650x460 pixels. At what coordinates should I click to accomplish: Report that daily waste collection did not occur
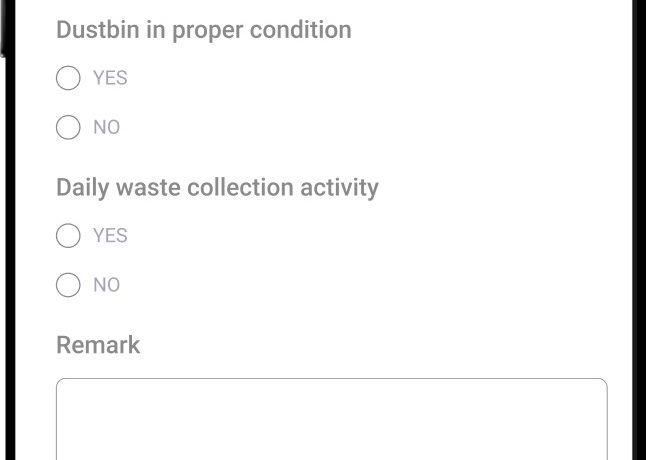click(x=68, y=285)
